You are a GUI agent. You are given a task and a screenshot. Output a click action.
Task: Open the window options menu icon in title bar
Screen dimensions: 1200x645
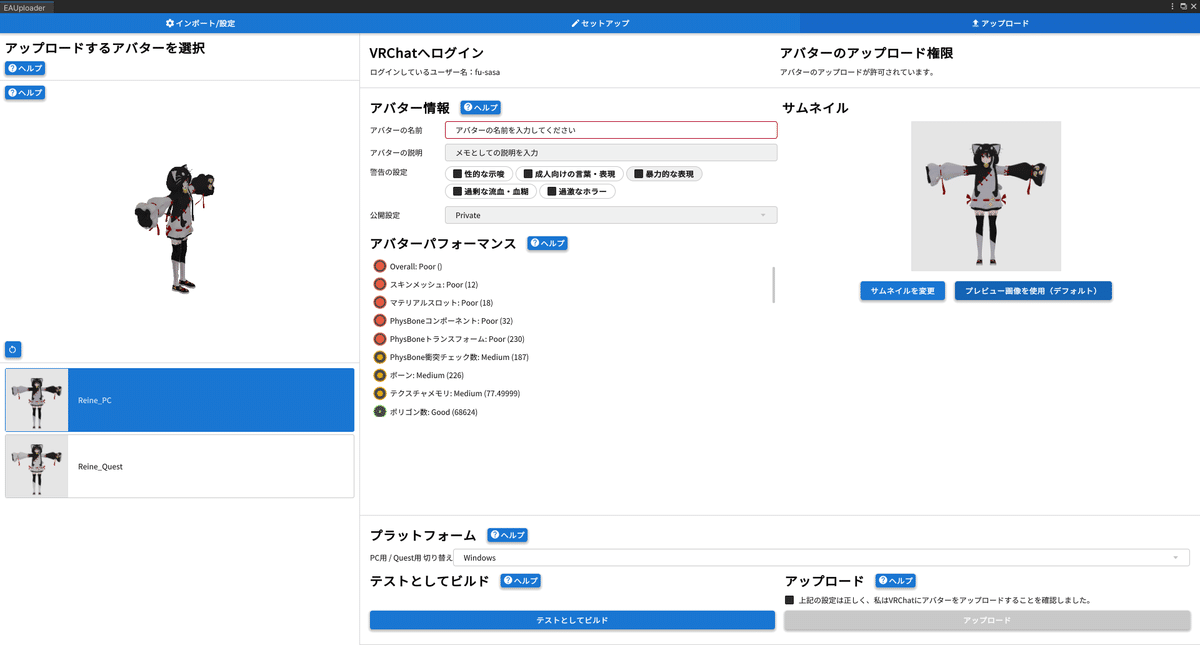tap(1172, 6)
